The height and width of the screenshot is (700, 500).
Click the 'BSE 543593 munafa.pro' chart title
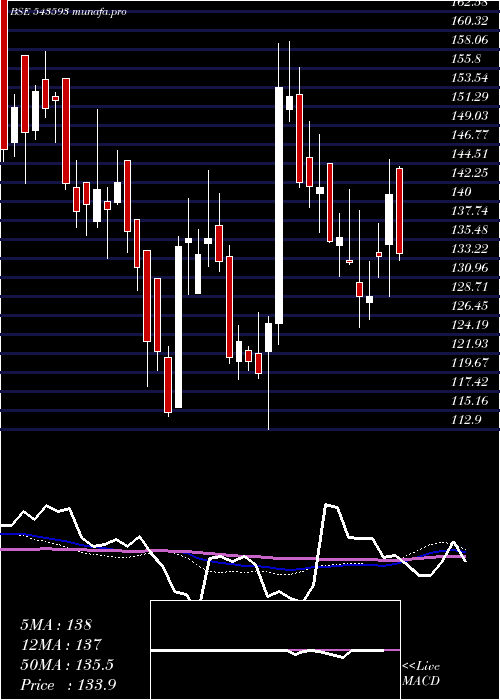68,12
